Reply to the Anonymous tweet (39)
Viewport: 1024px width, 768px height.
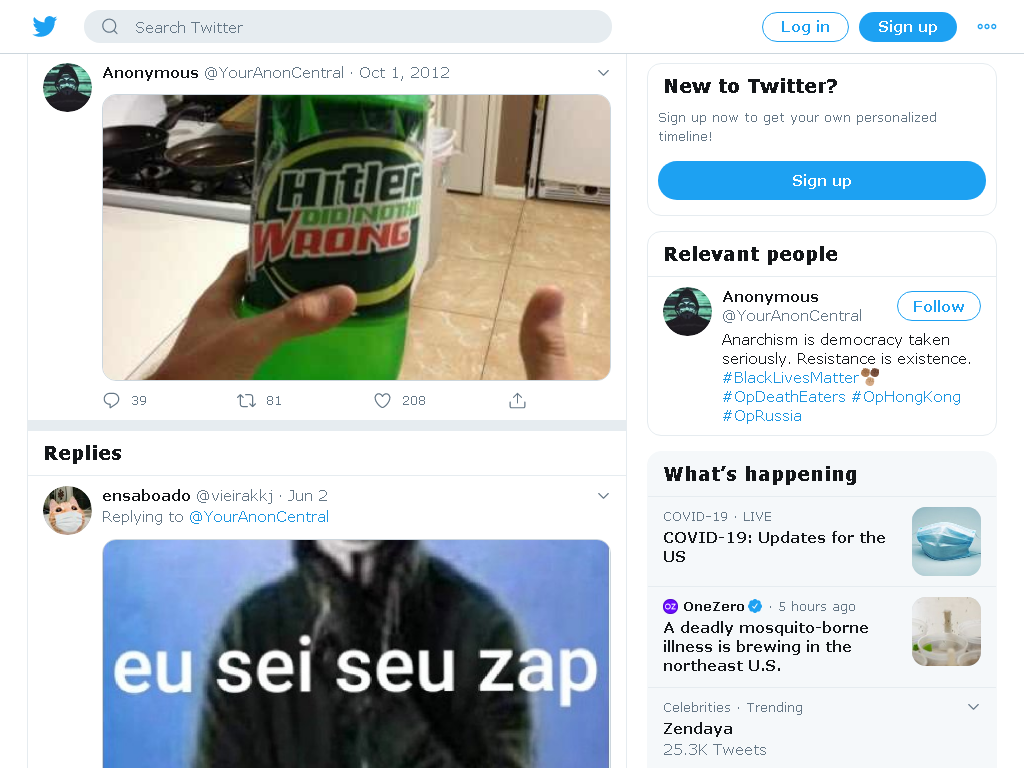pos(112,400)
